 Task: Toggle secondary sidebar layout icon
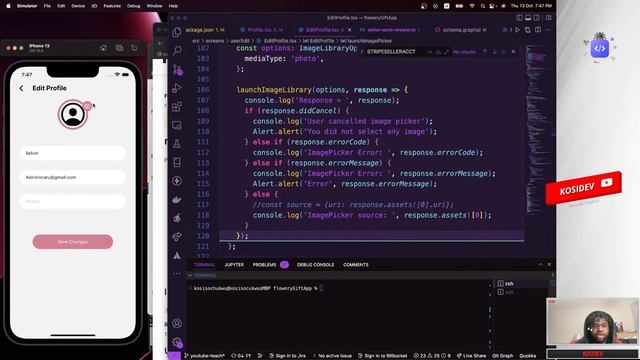click(537, 18)
